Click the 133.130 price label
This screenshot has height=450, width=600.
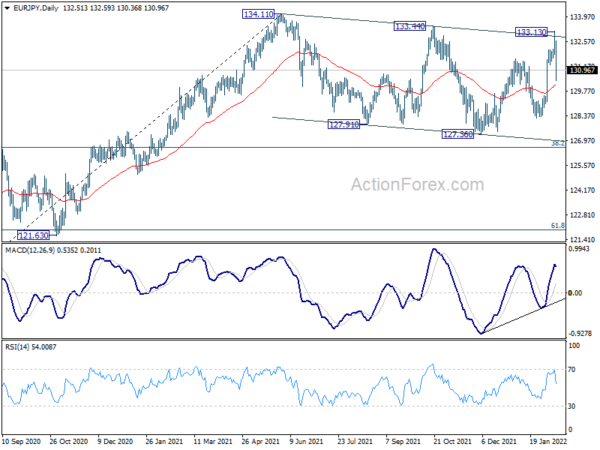click(531, 32)
